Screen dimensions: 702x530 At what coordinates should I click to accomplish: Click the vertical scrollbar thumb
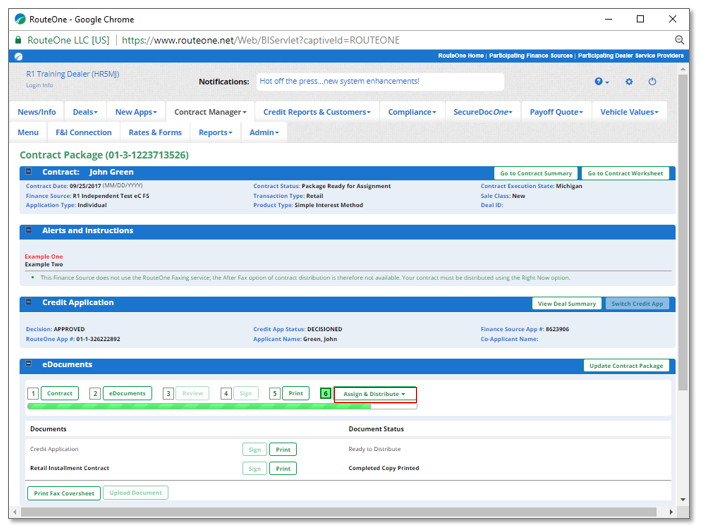pos(683,232)
